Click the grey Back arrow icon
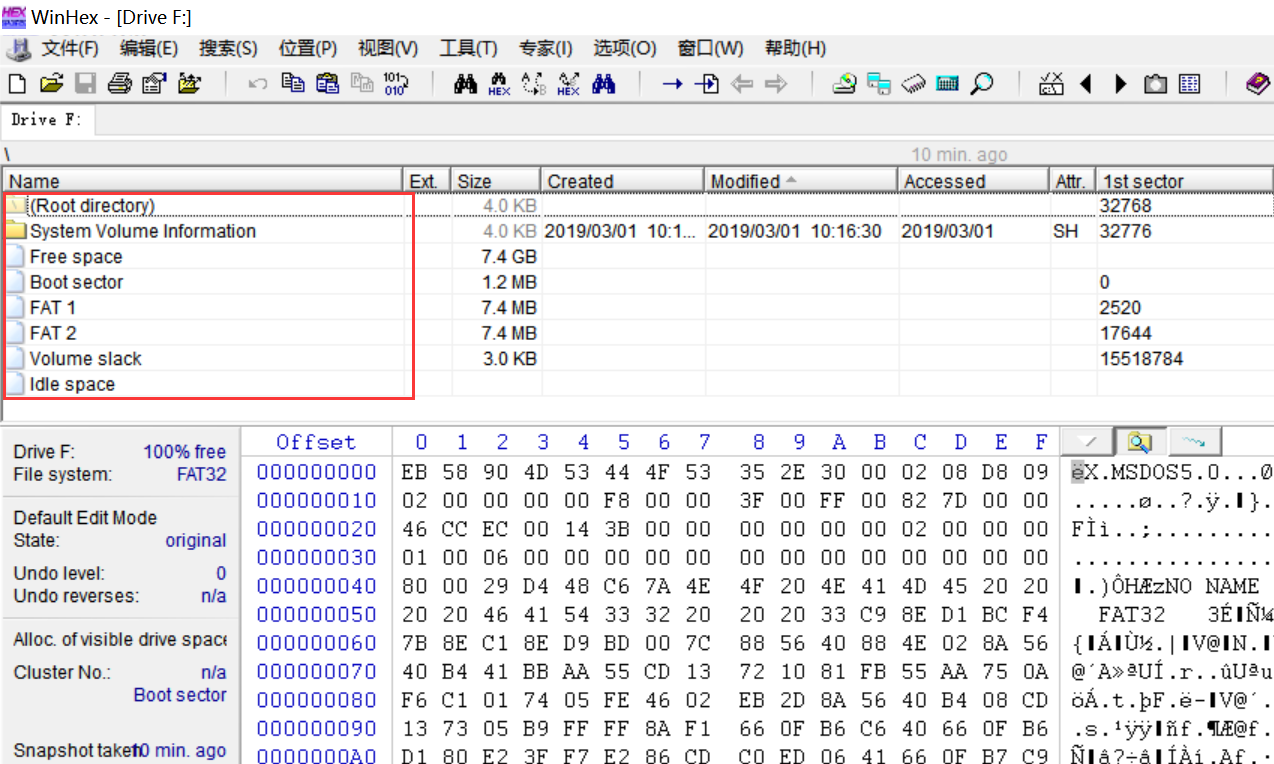 tap(741, 84)
